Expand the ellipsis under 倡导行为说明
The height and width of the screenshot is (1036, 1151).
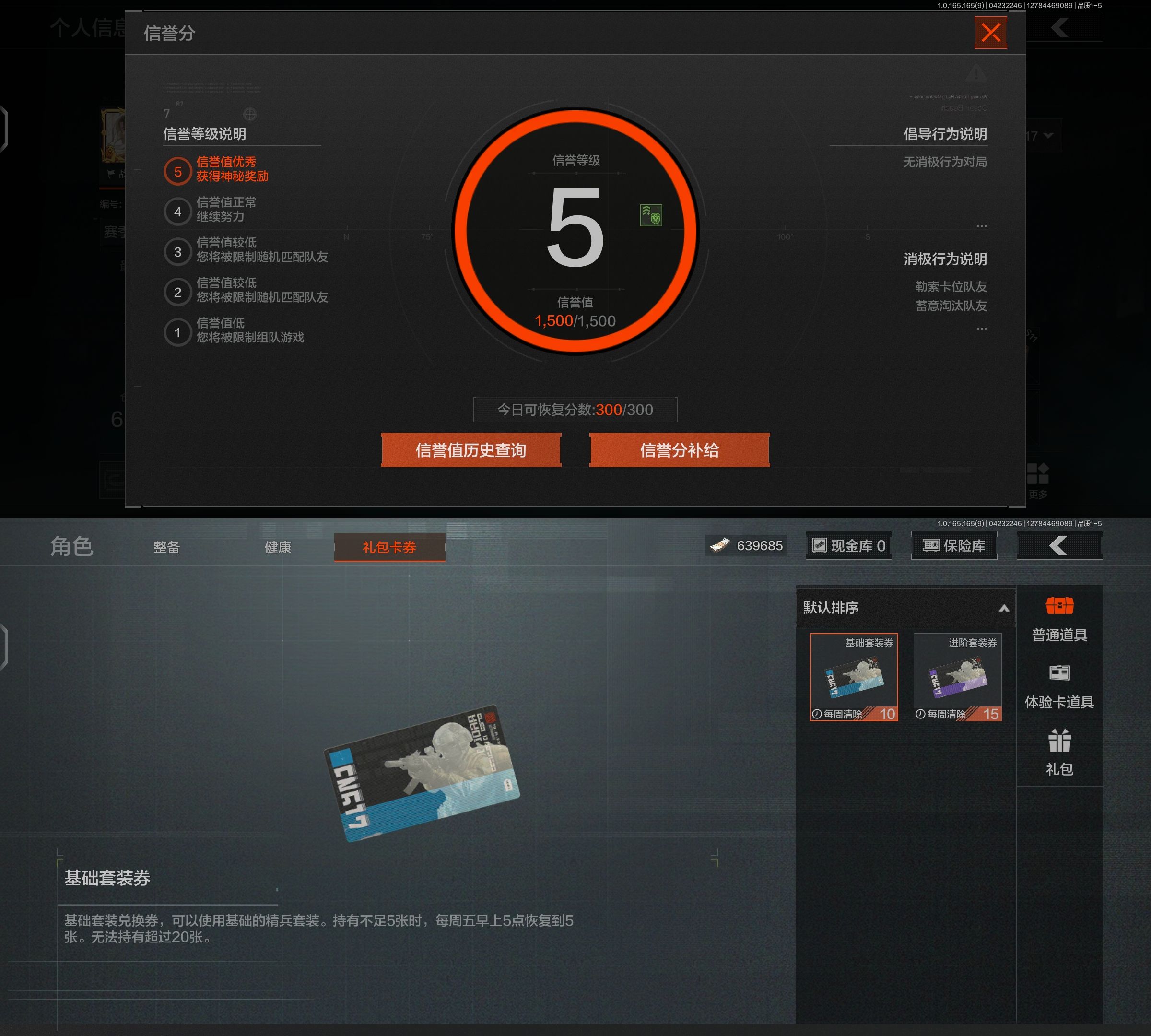tap(981, 226)
